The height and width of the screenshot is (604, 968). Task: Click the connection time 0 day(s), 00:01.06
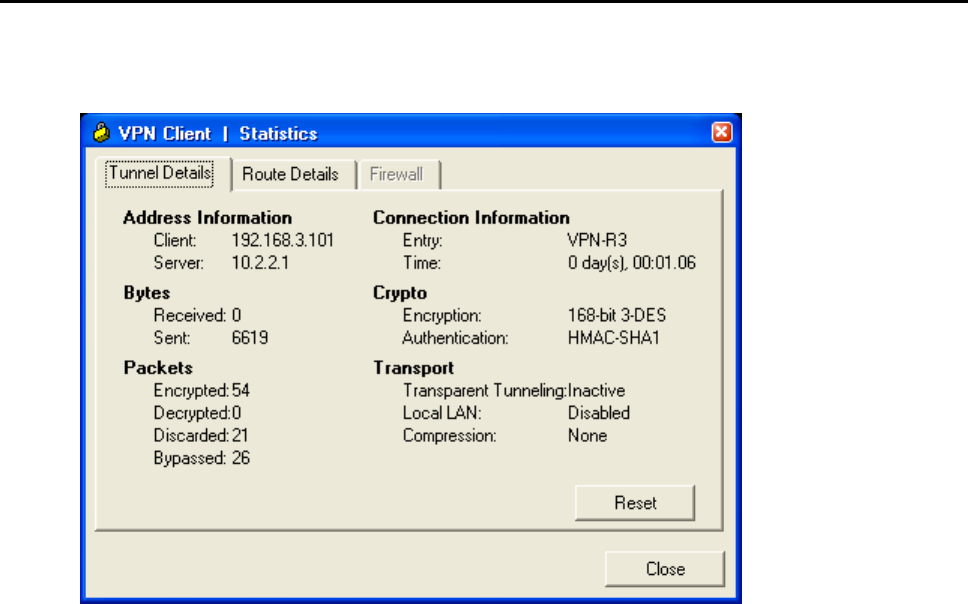(632, 263)
